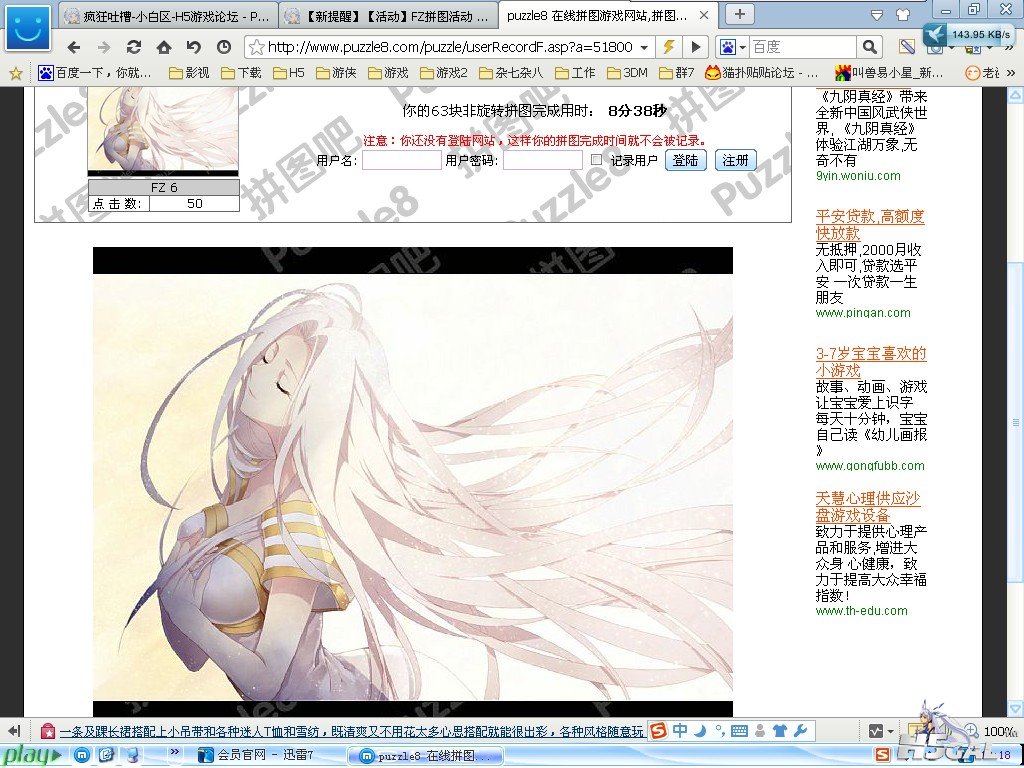This screenshot has width=1024, height=768.
Task: Bookmark page with address bar star
Action: point(257,47)
